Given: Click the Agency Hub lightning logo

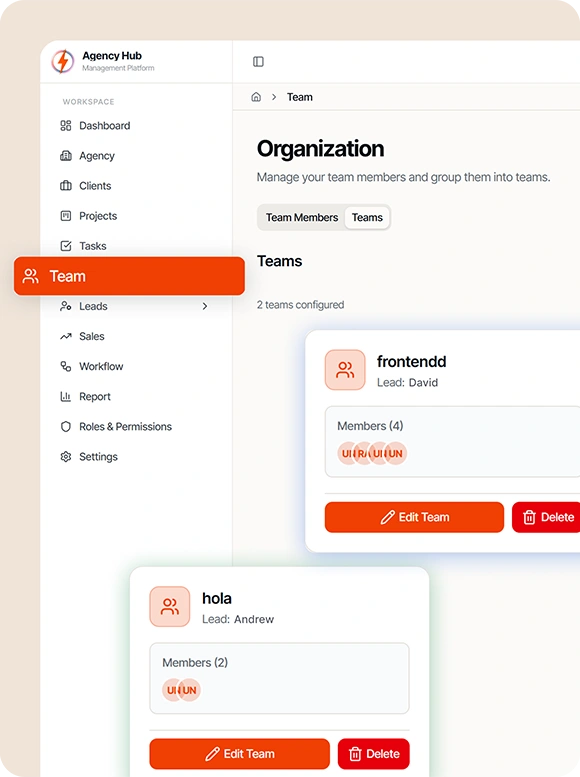Looking at the screenshot, I should pyautogui.click(x=62, y=61).
